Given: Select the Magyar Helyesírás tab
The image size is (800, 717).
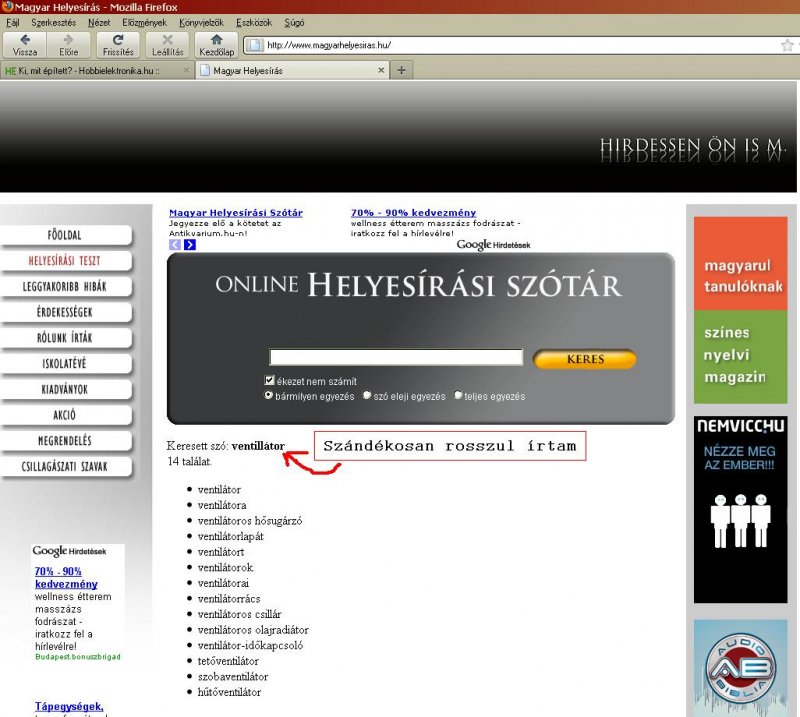Looking at the screenshot, I should pyautogui.click(x=292, y=70).
